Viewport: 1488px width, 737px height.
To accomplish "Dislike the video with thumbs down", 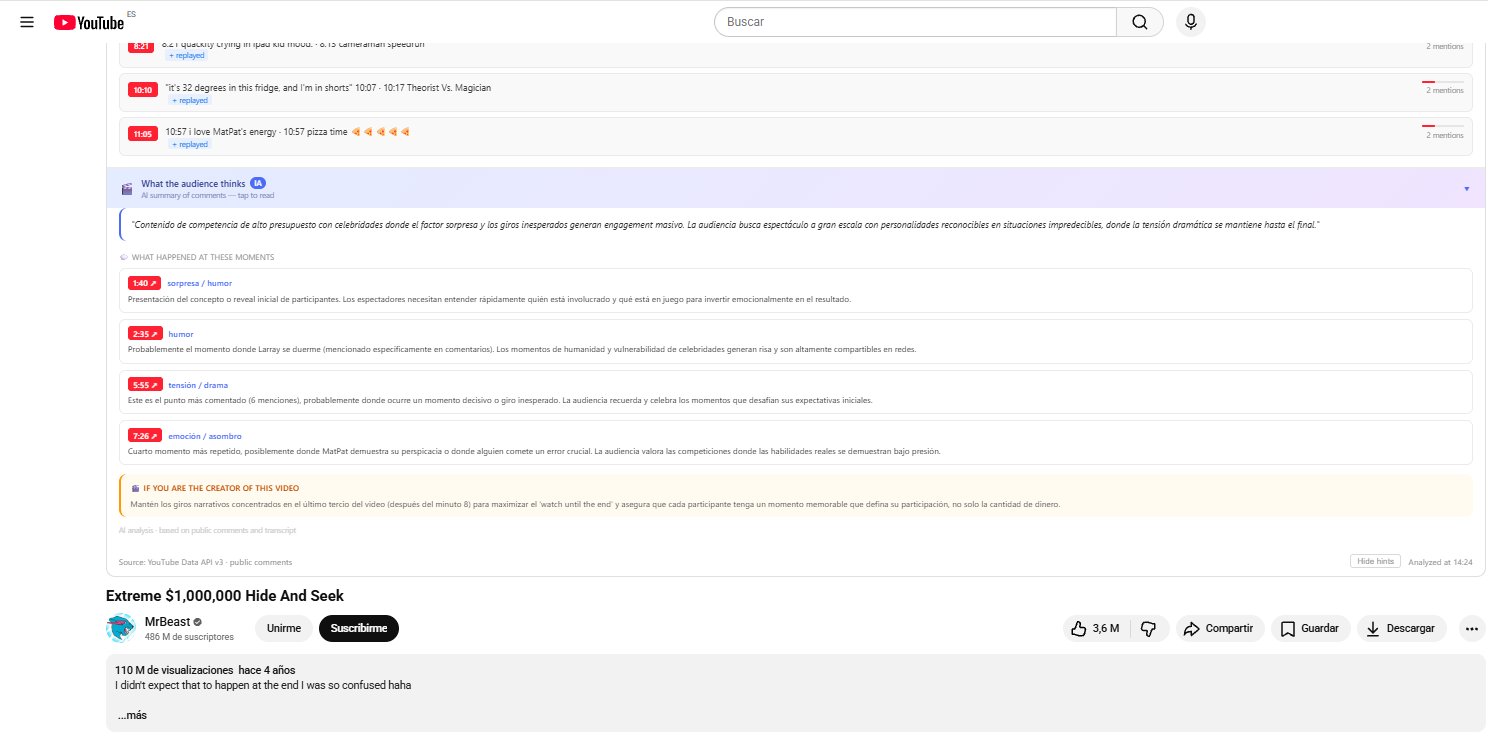I will pos(1149,628).
